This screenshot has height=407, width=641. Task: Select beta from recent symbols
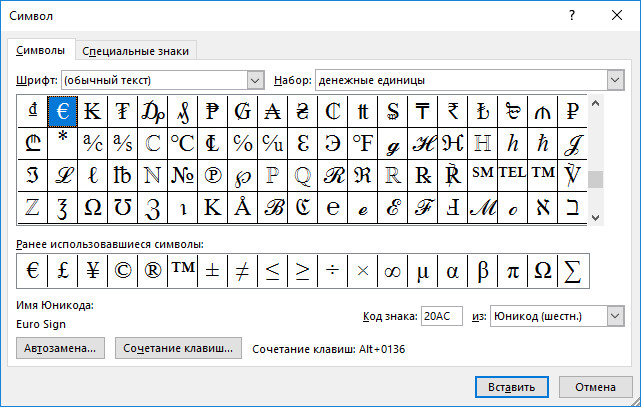(482, 271)
